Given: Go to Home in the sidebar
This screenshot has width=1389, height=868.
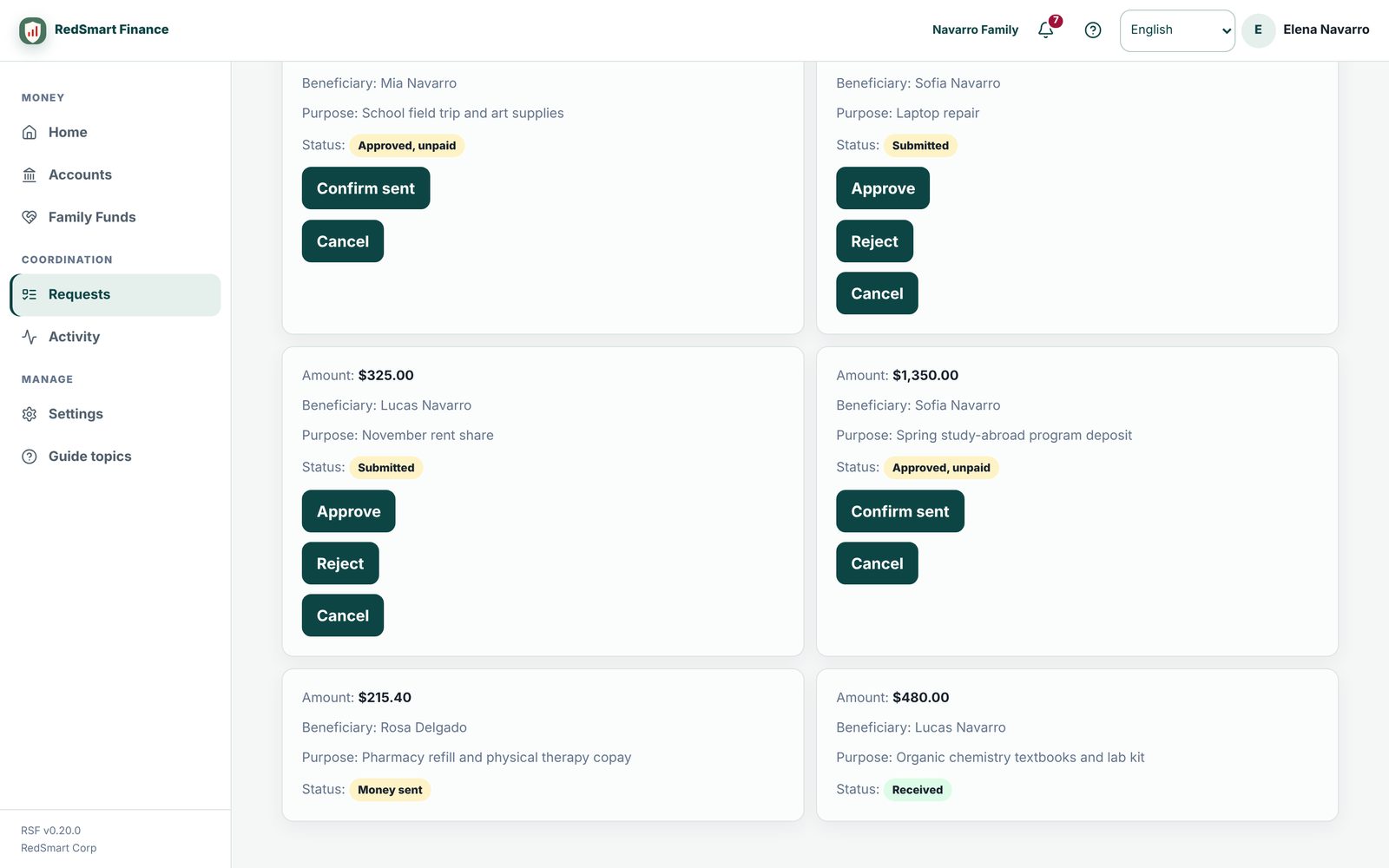Looking at the screenshot, I should (115, 132).
